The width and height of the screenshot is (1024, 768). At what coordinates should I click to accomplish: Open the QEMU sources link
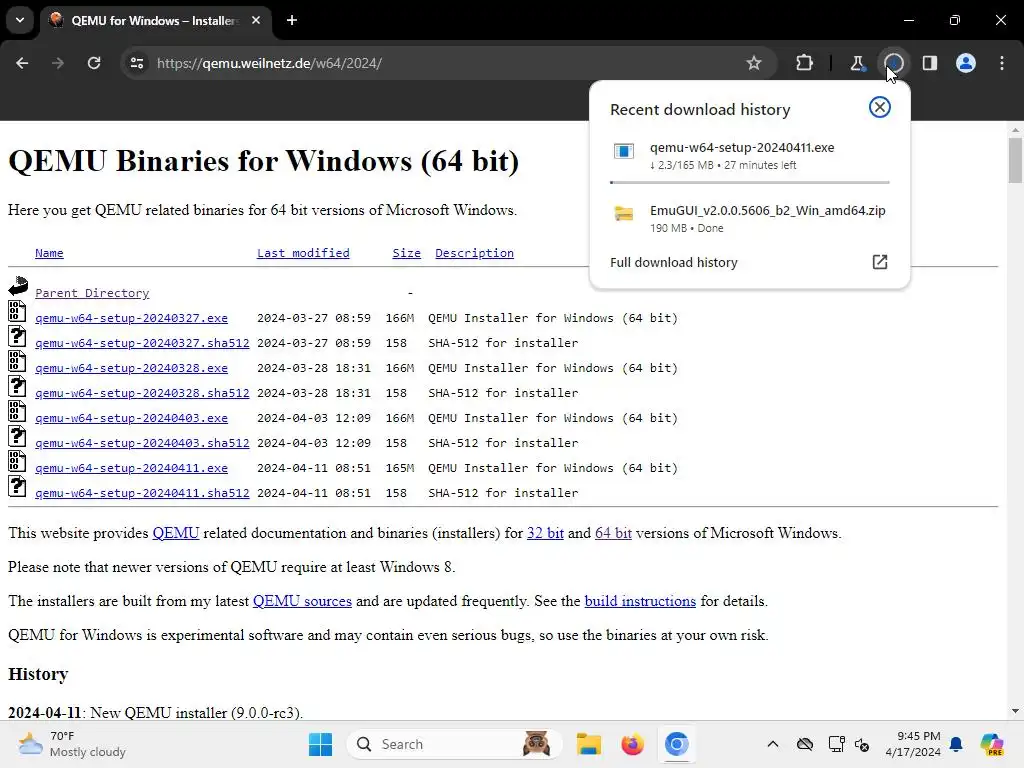[x=302, y=601]
